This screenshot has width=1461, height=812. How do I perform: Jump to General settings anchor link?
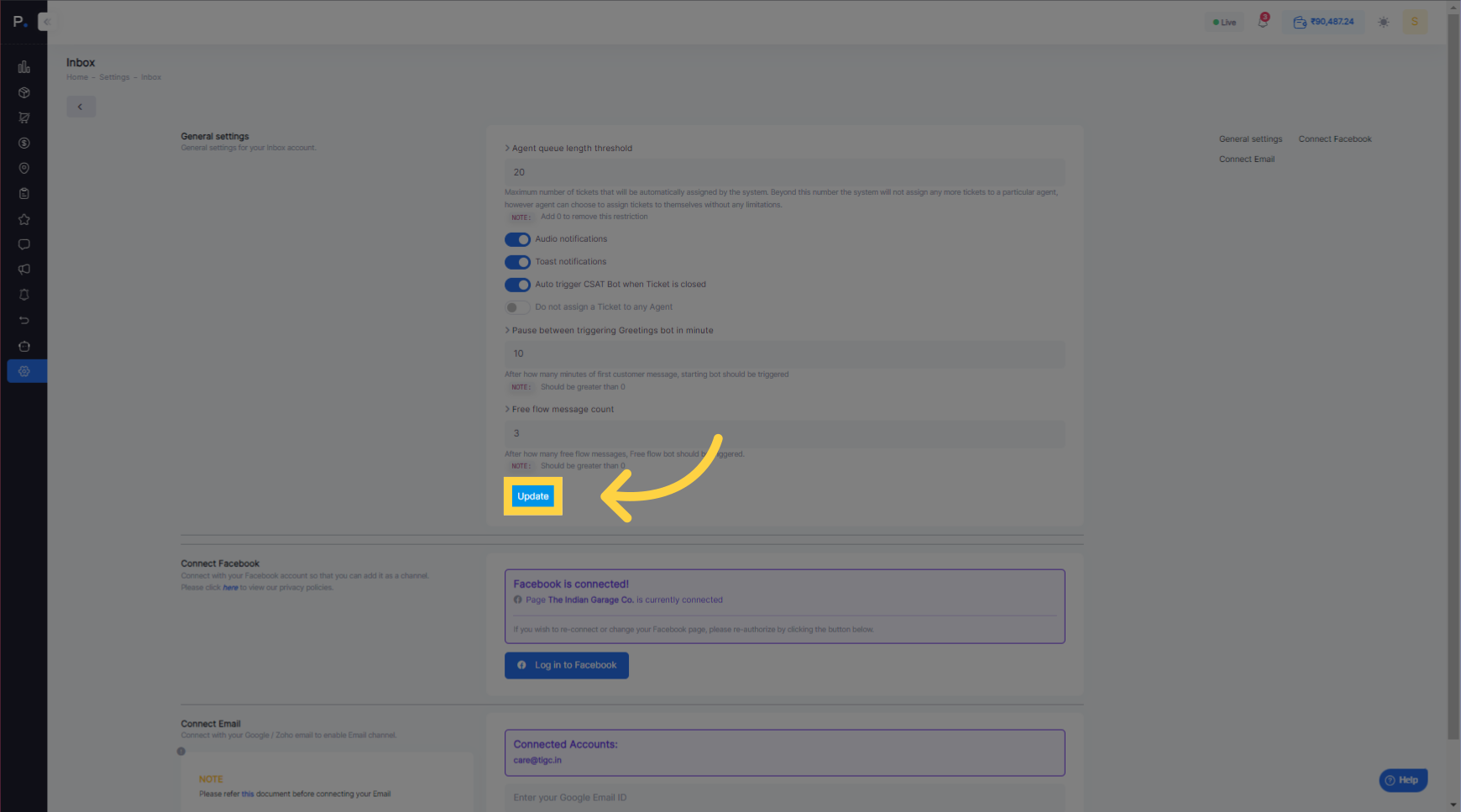(x=1250, y=139)
